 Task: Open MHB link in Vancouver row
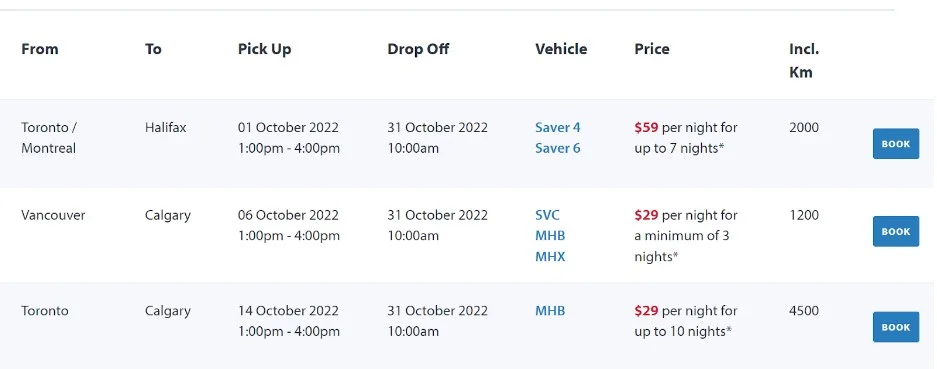point(550,236)
